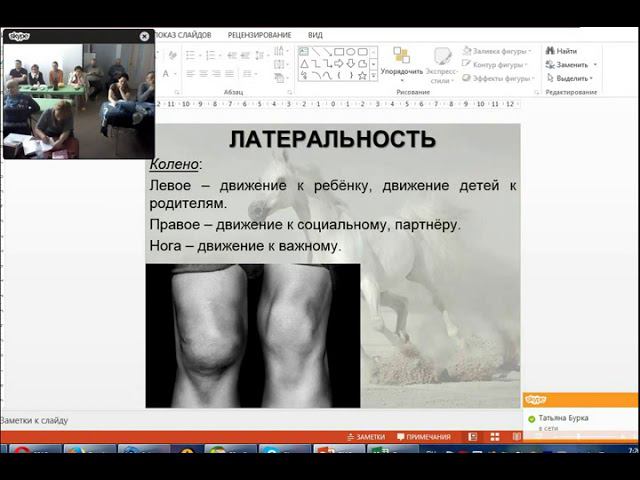This screenshot has height=480, width=640.
Task: Open Excel from the taskbar
Action: click(393, 449)
